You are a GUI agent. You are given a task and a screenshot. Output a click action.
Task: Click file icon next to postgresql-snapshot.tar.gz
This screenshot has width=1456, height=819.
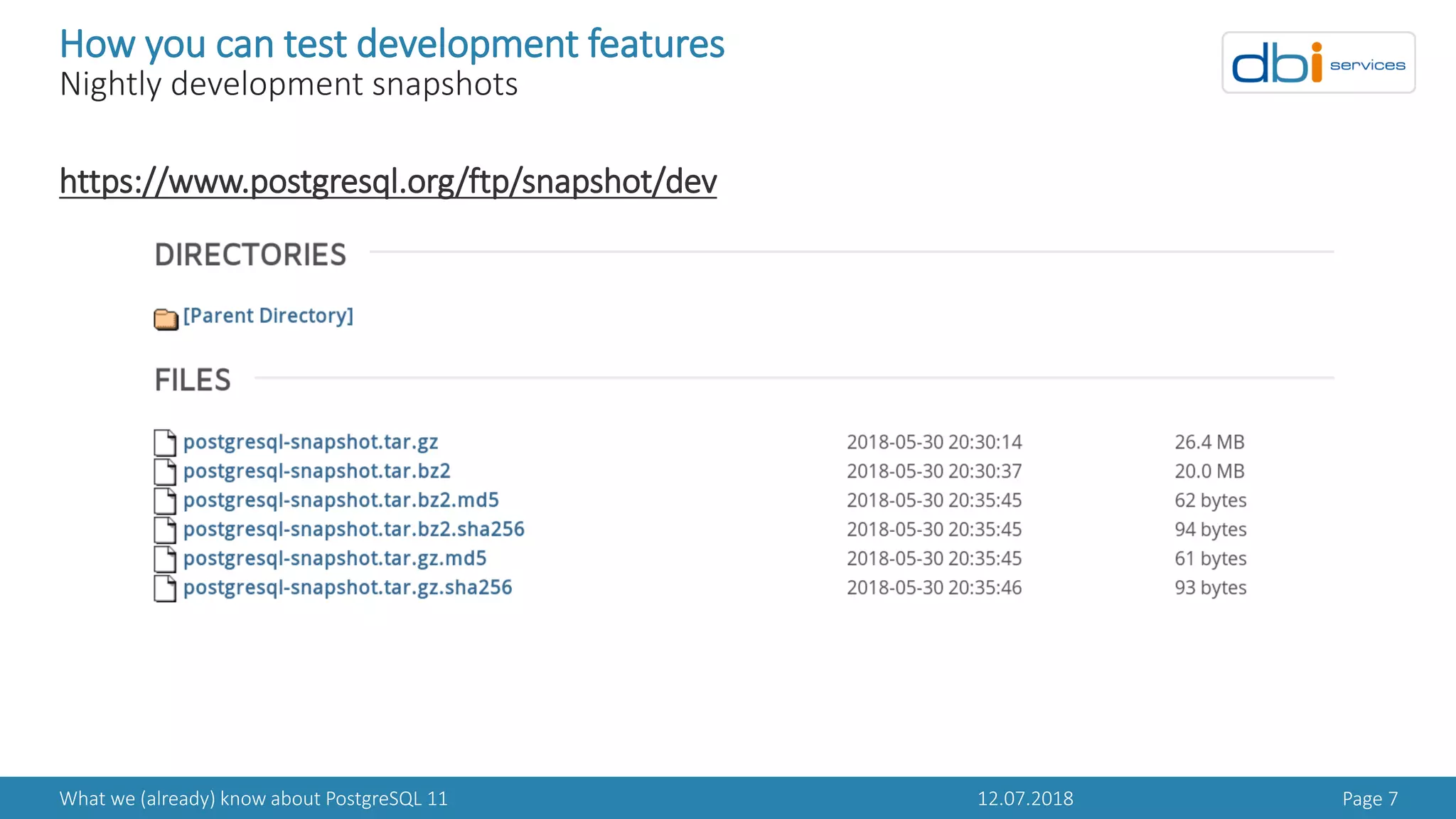(x=165, y=442)
